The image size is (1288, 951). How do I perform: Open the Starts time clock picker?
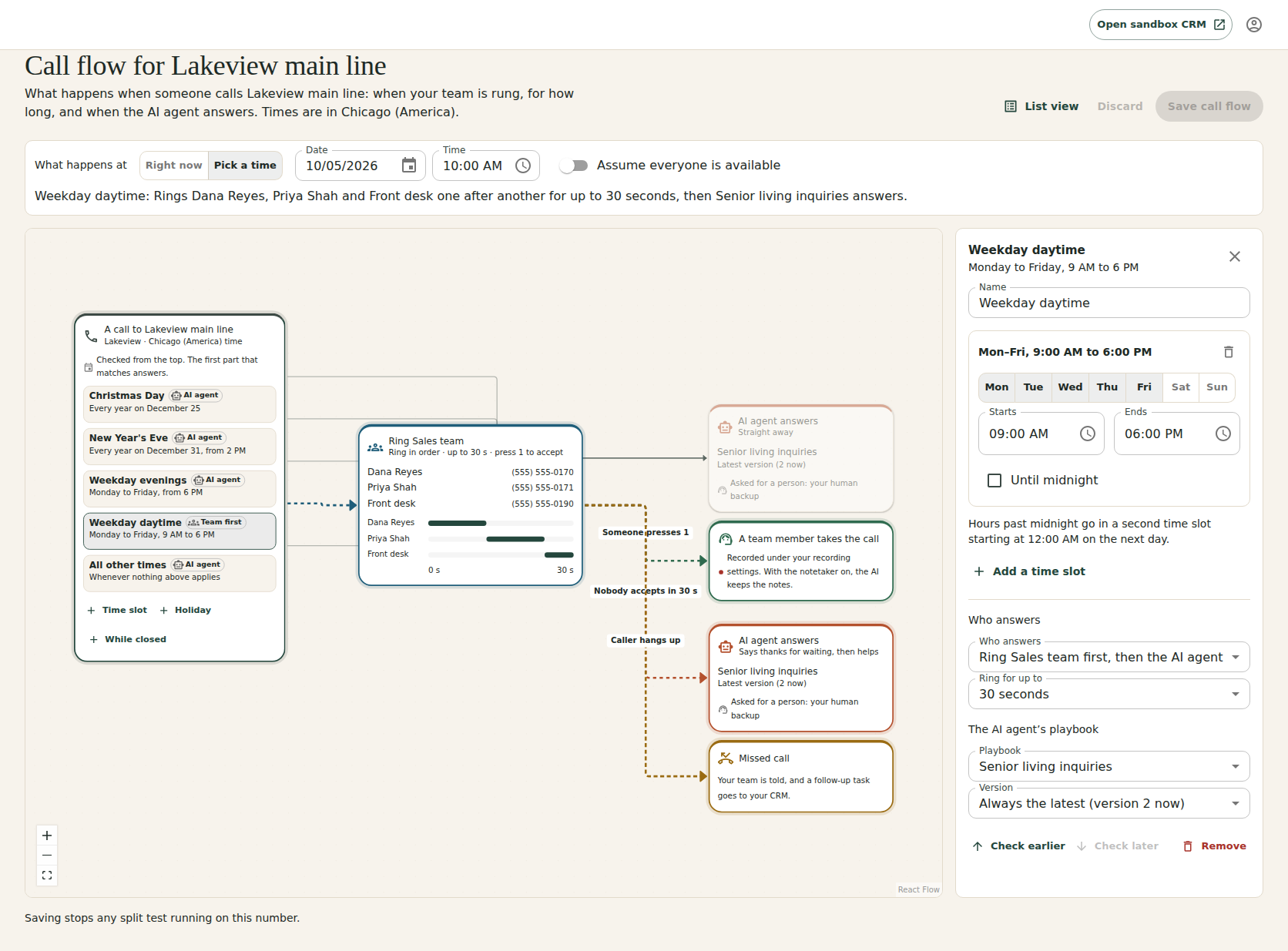pyautogui.click(x=1088, y=434)
